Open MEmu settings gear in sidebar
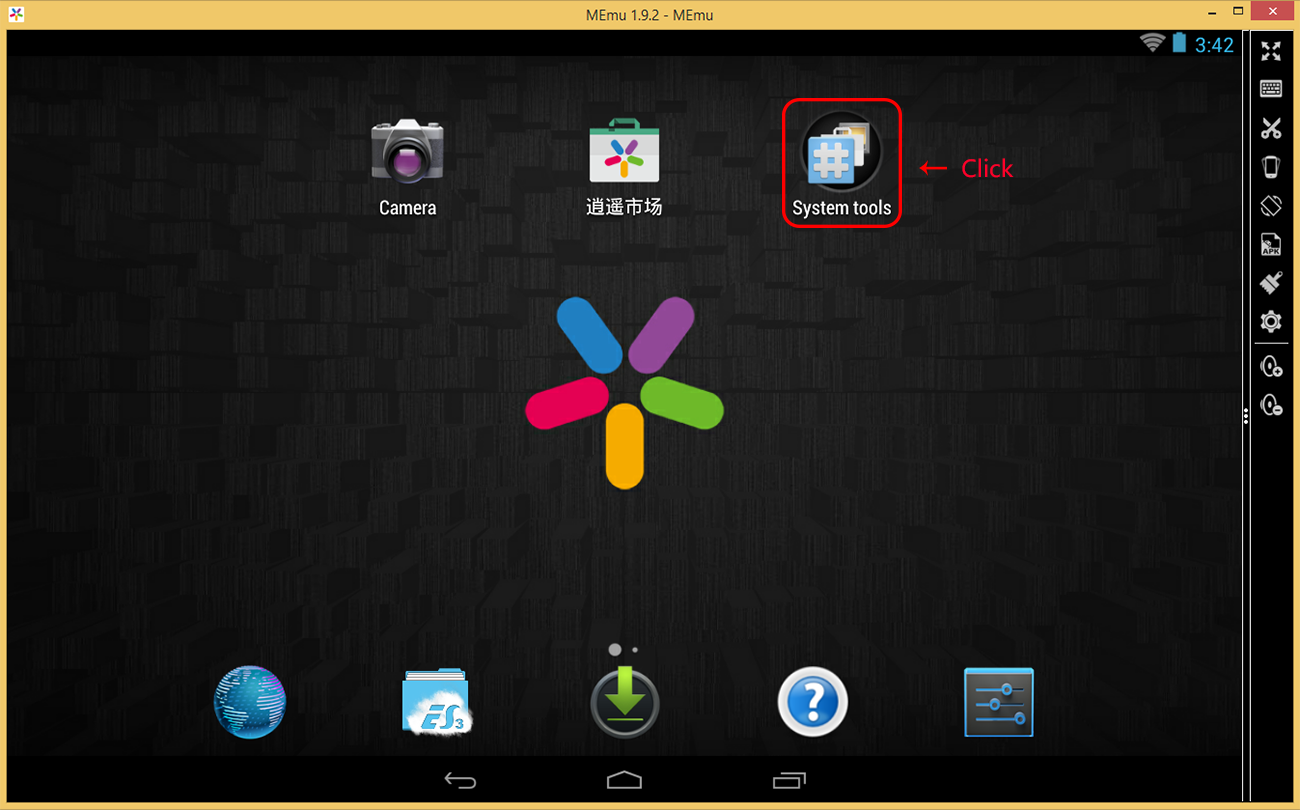This screenshot has width=1300, height=810. pos(1270,321)
